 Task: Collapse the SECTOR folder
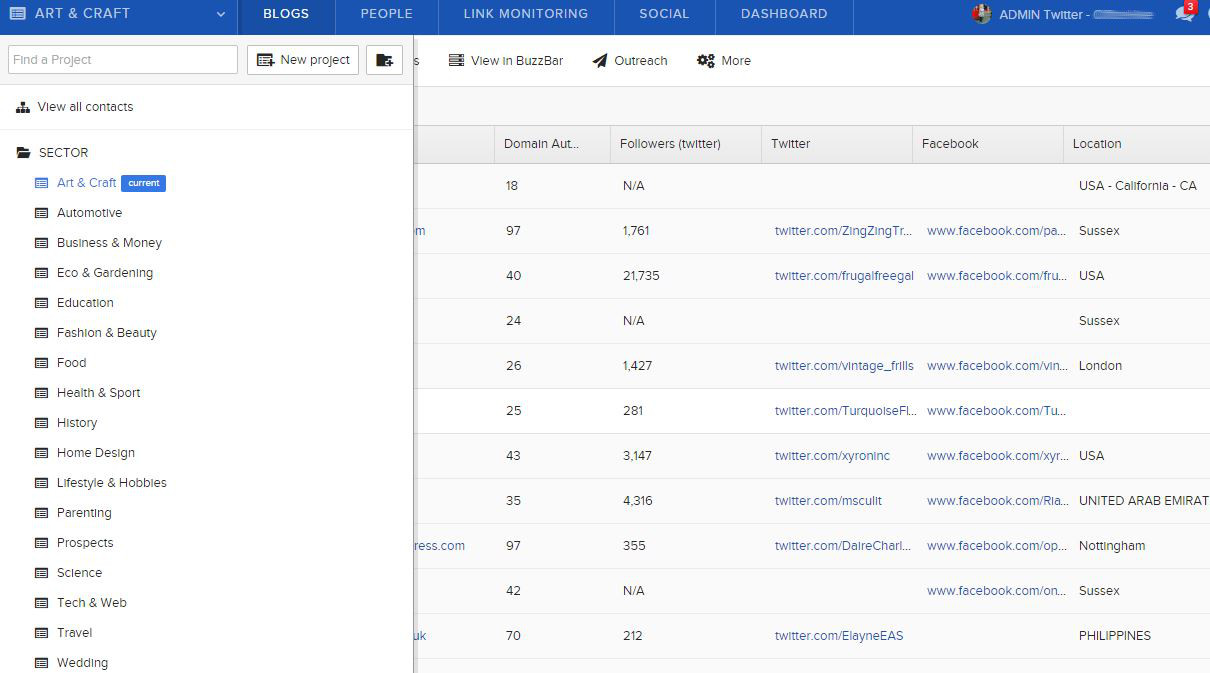pos(63,153)
